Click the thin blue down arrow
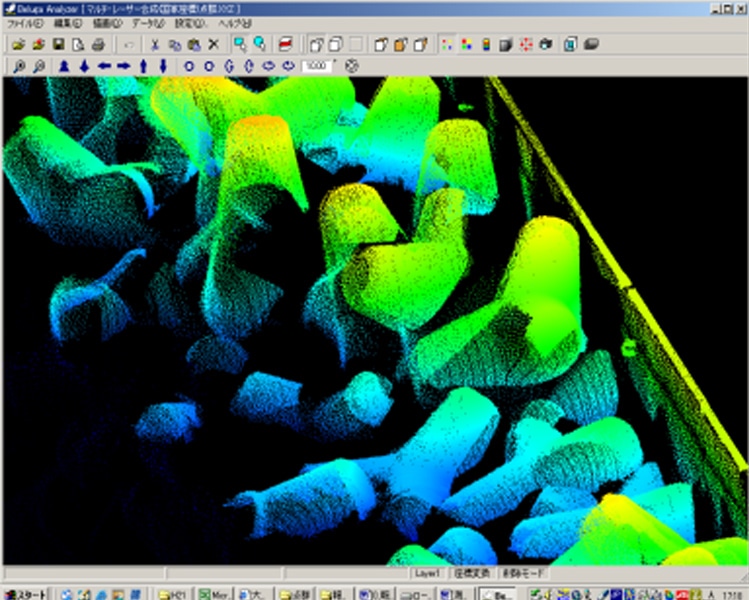 (163, 66)
